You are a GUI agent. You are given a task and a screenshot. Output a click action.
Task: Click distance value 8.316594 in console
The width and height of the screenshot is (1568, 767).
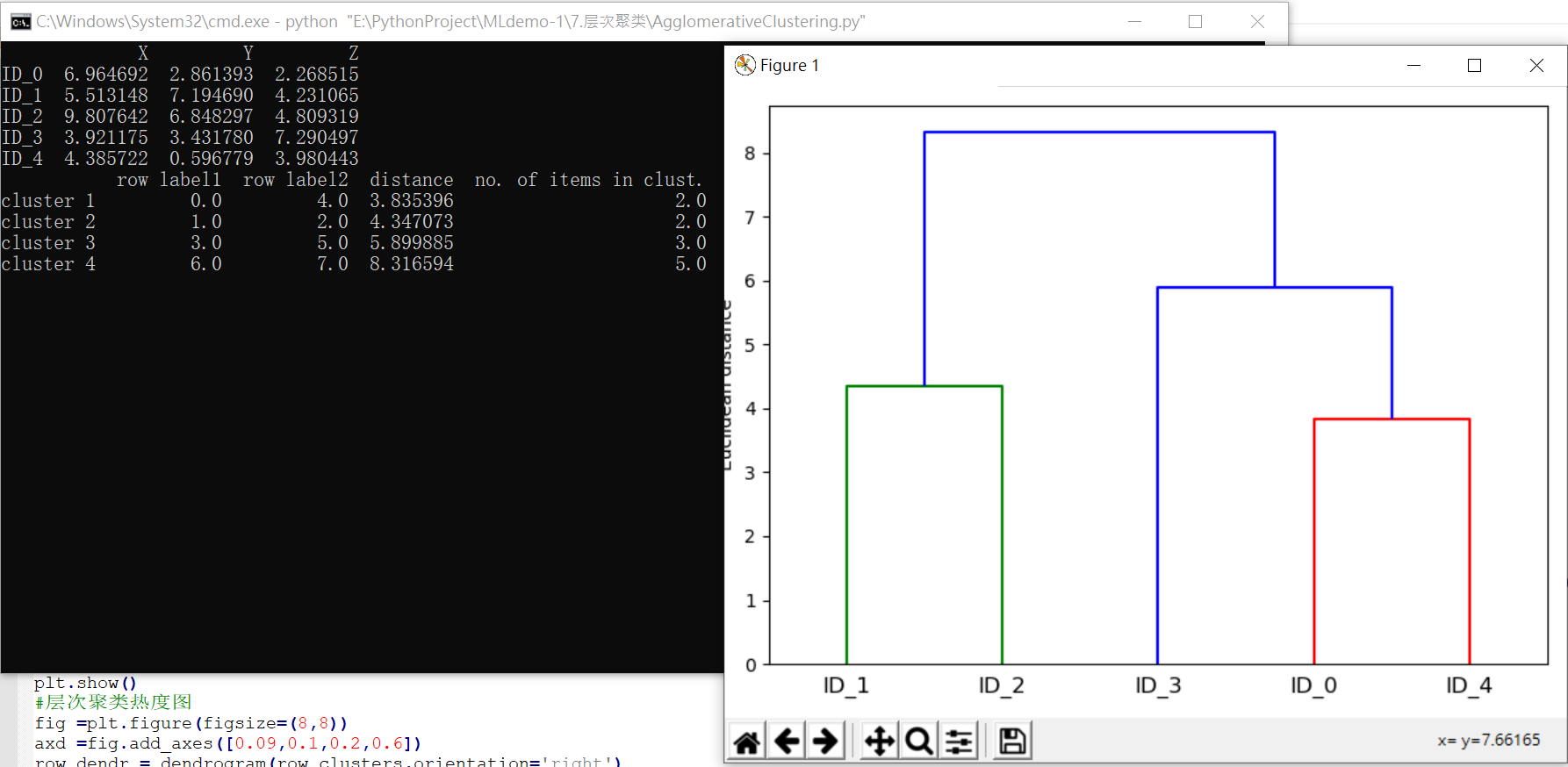[x=412, y=264]
